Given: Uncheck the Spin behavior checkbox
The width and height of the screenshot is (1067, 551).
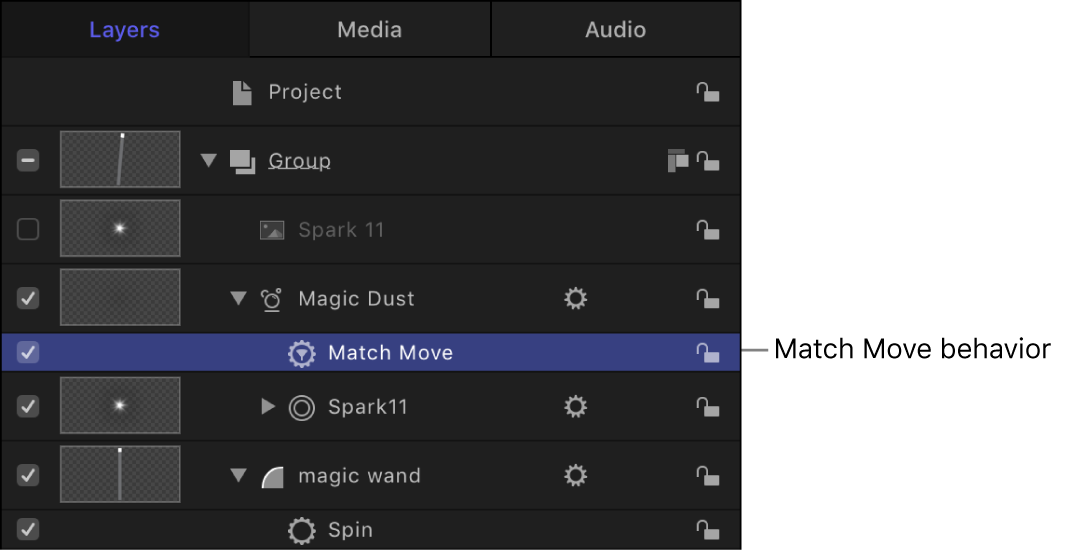Looking at the screenshot, I should pyautogui.click(x=28, y=529).
